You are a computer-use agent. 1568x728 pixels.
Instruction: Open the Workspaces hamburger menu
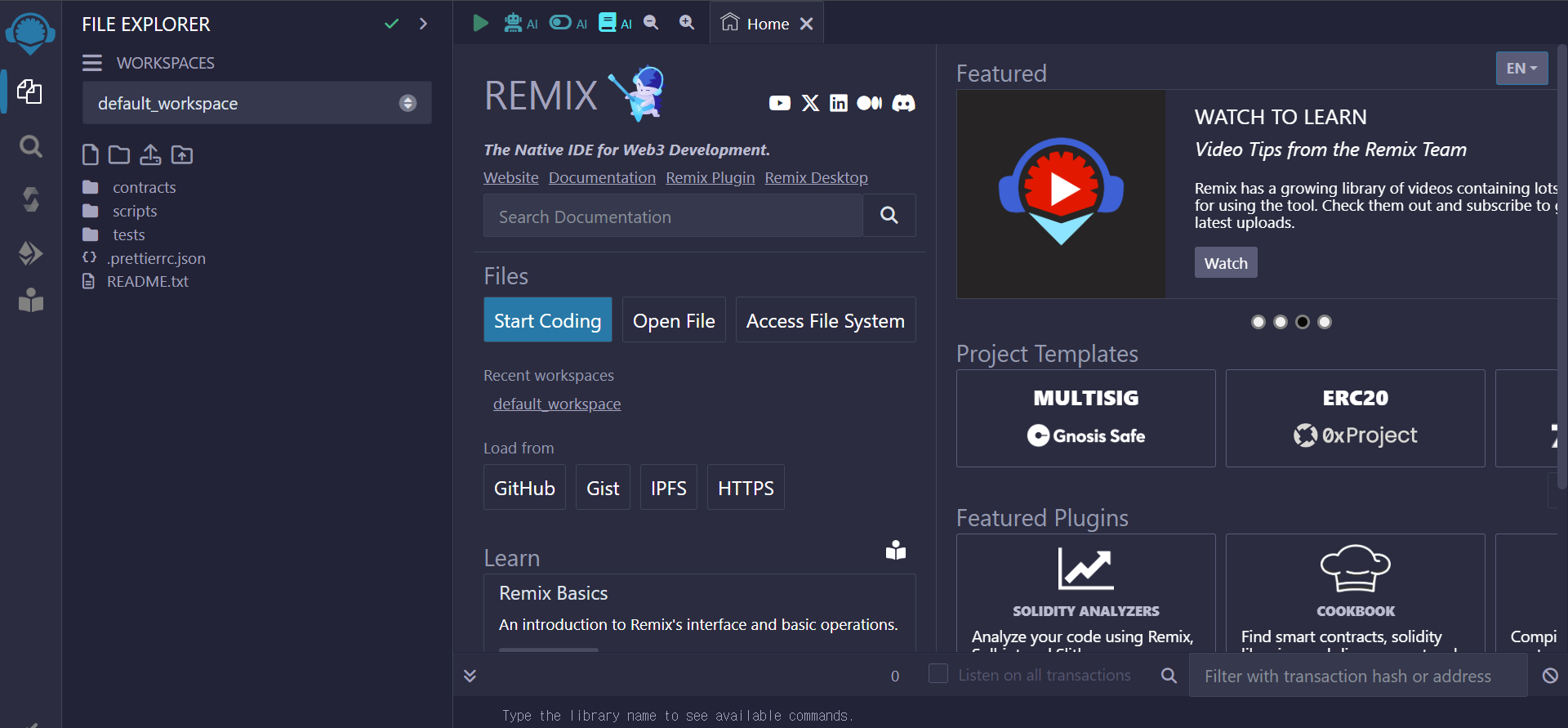tap(92, 63)
